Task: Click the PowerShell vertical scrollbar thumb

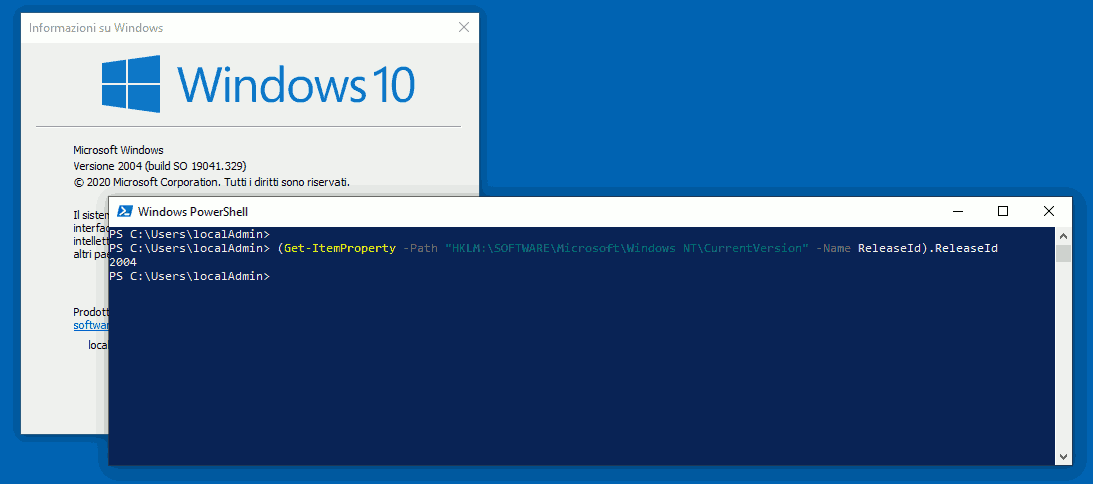Action: pyautogui.click(x=1063, y=252)
